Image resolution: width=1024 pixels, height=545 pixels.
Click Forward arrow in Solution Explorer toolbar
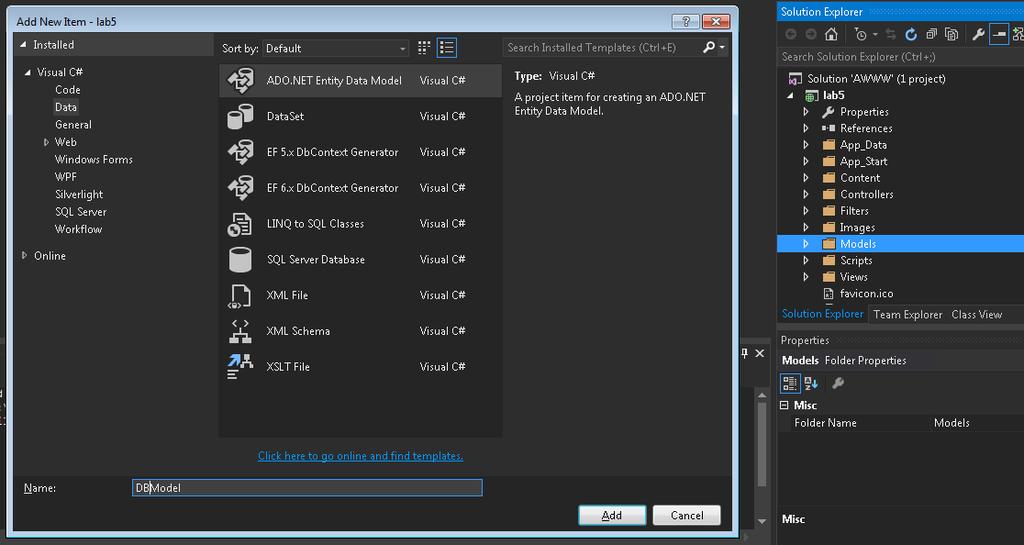point(810,35)
